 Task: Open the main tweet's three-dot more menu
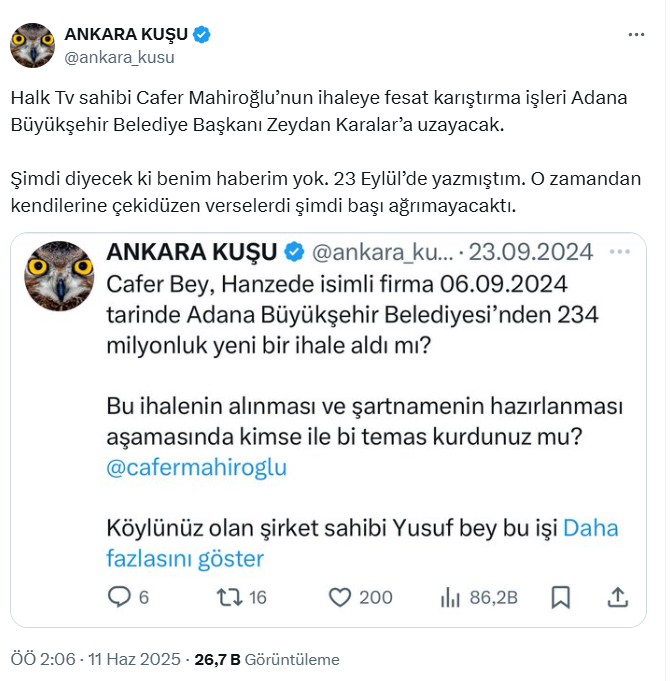click(636, 34)
